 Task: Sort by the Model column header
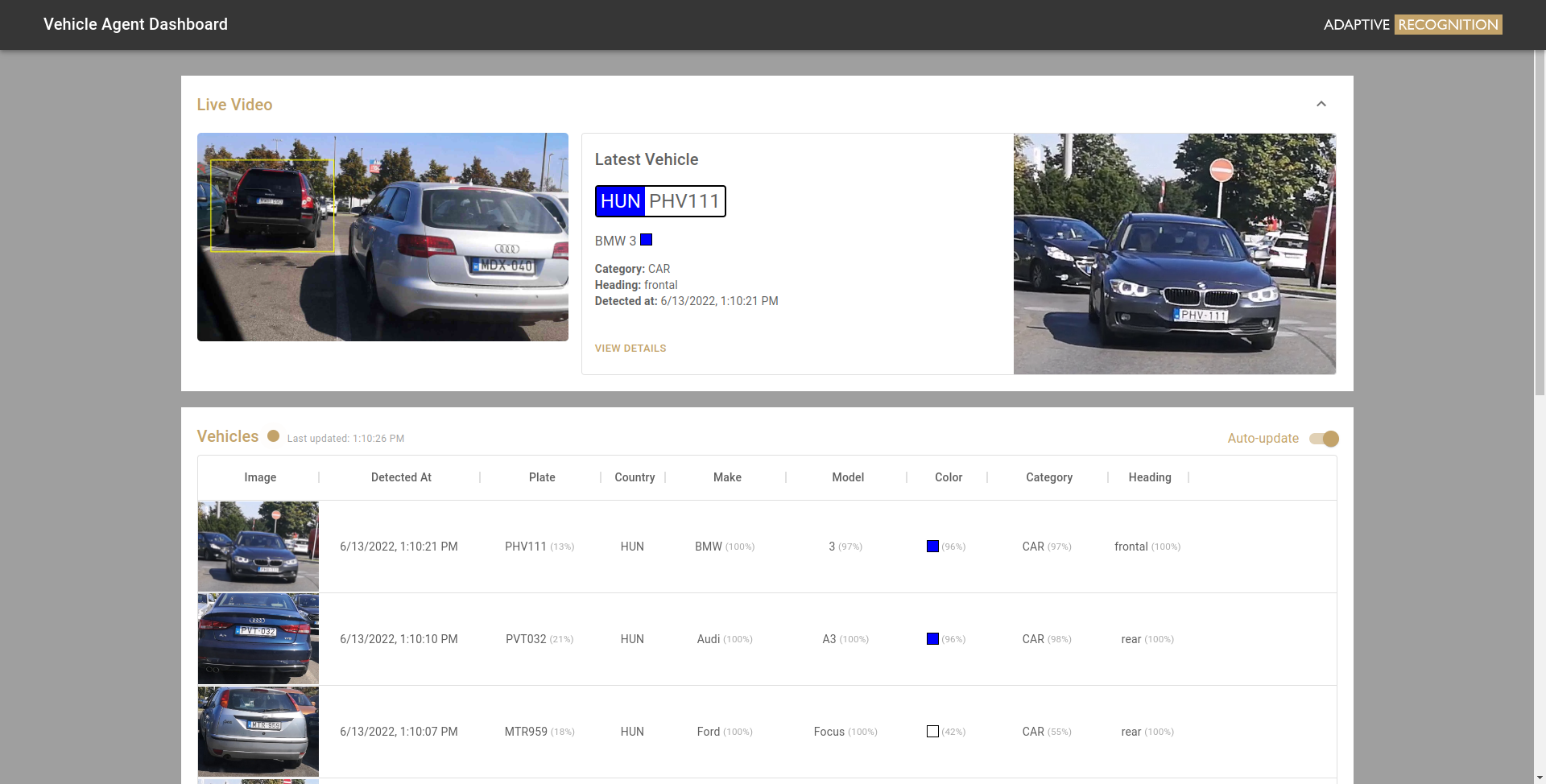(848, 477)
